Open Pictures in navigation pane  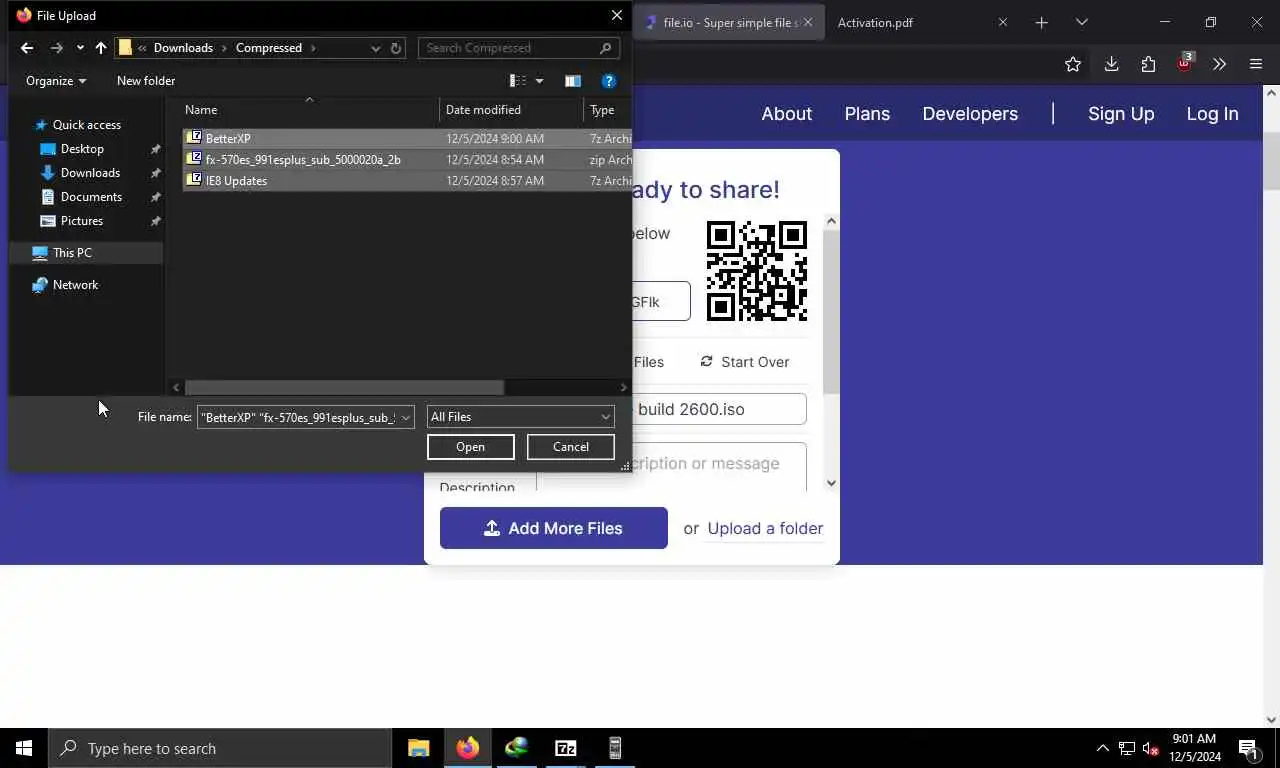coord(82,221)
